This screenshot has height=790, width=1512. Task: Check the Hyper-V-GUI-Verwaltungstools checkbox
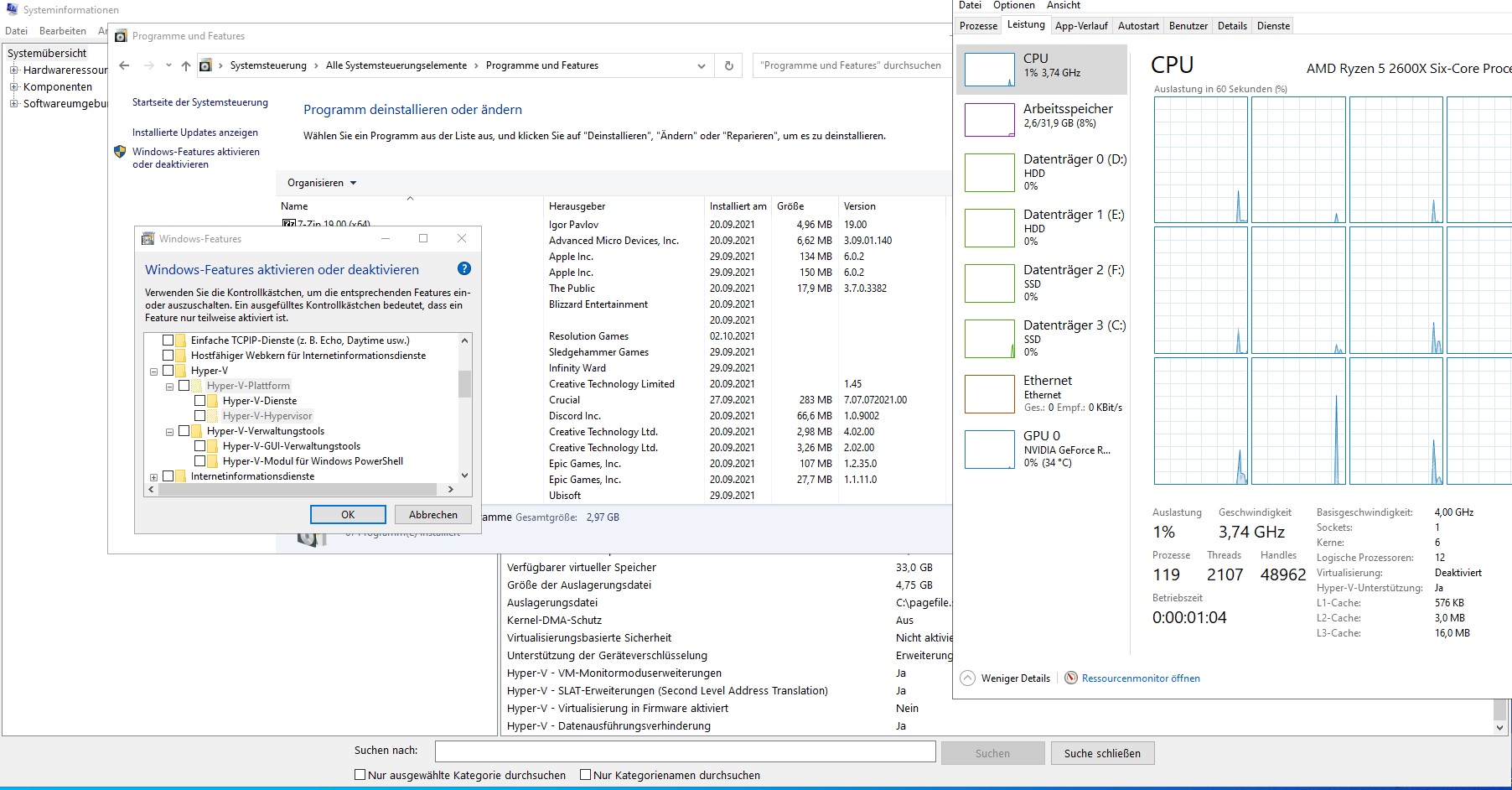coord(199,446)
